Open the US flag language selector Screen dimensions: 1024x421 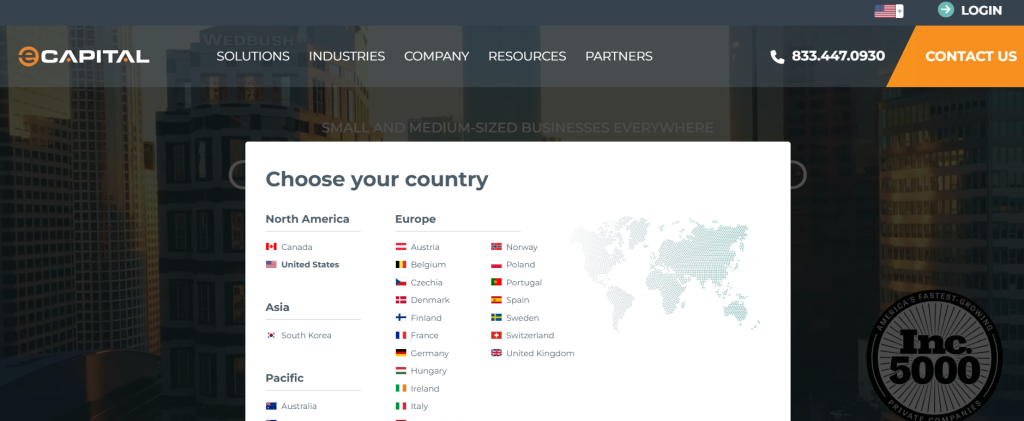click(x=888, y=11)
